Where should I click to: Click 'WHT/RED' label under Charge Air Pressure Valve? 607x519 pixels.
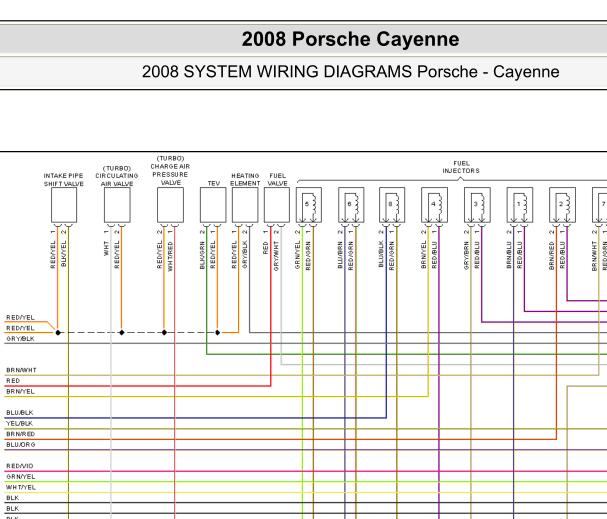170,256
